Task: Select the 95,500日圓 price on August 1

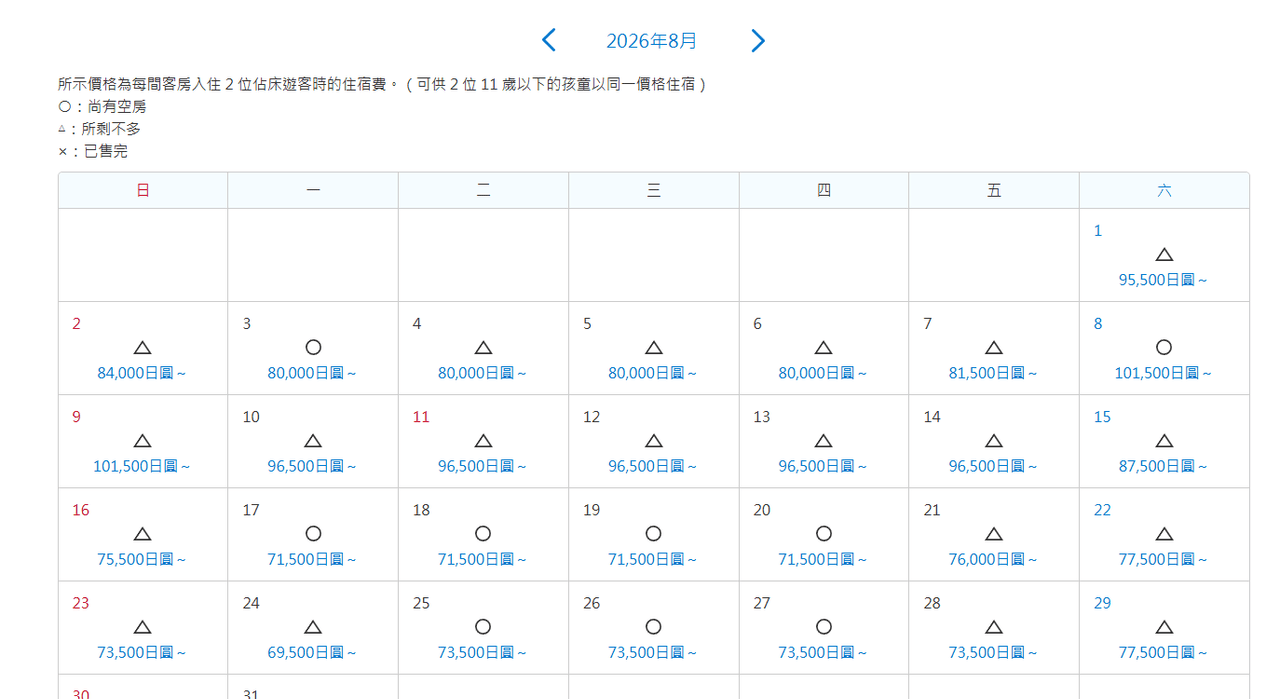Action: click(1163, 280)
